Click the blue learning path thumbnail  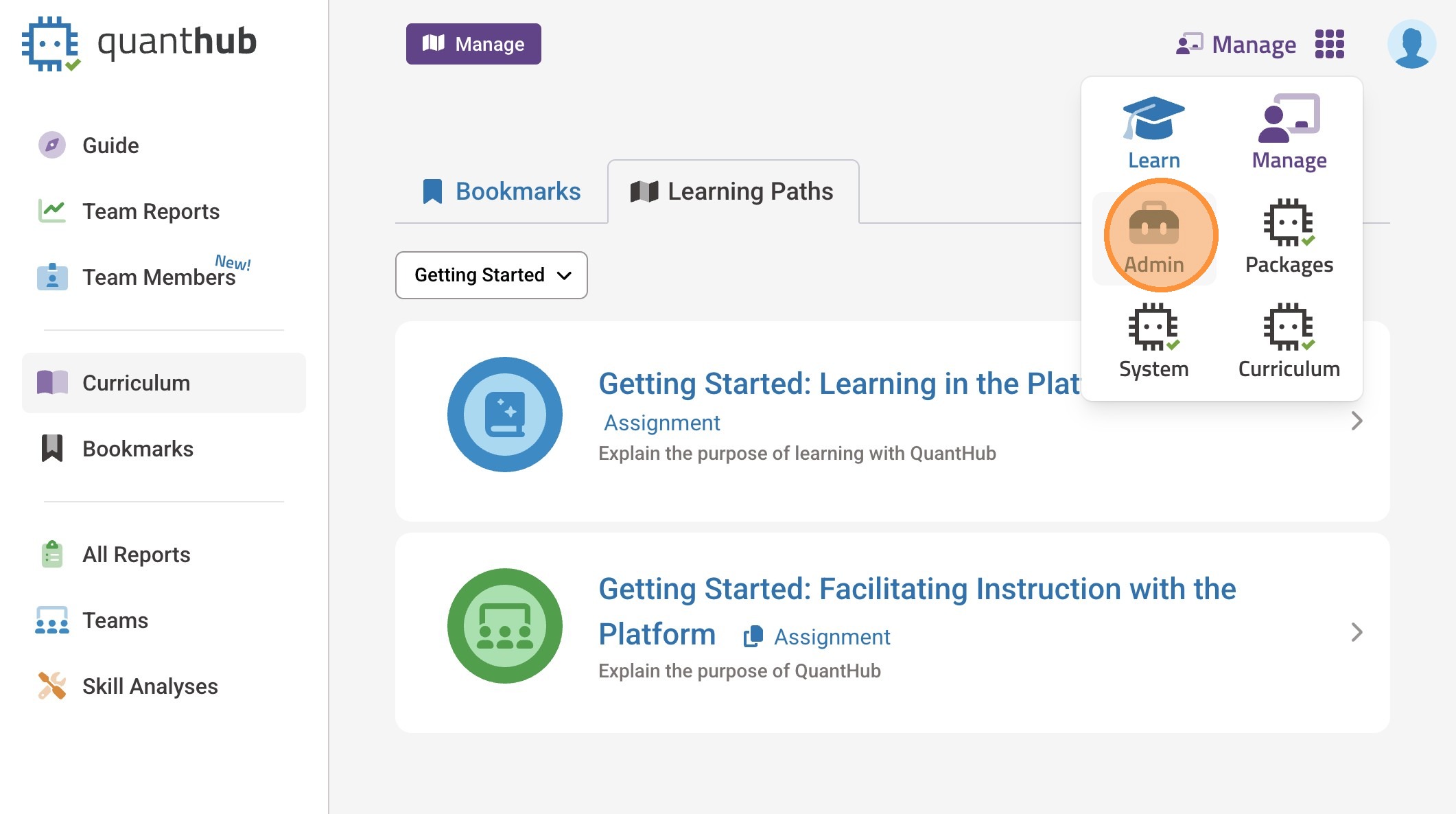coord(504,415)
